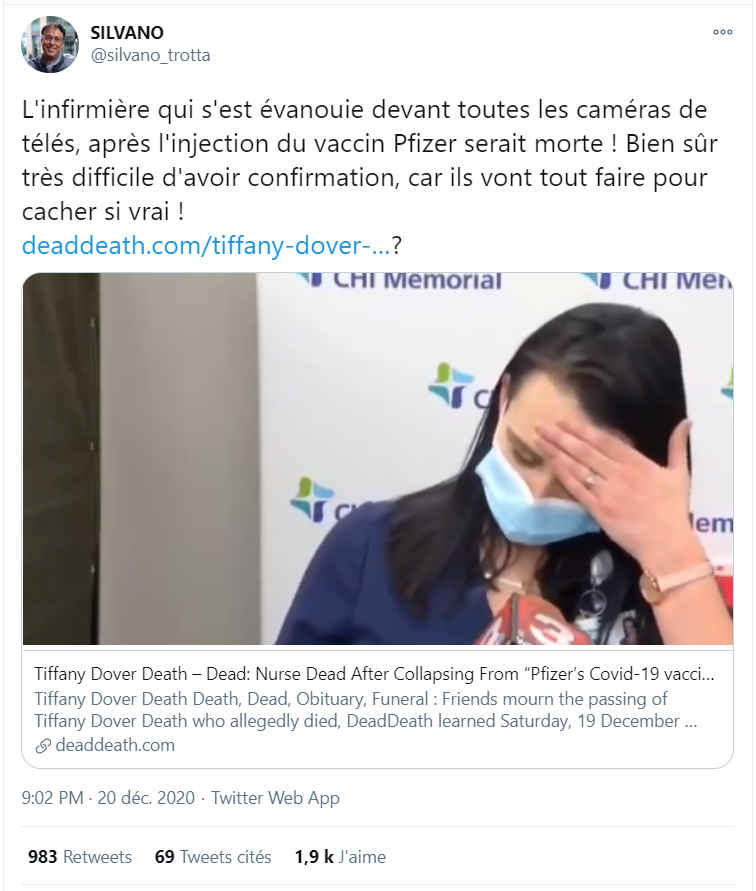
Task: Click the card description about friends mourning
Action: click(x=365, y=710)
